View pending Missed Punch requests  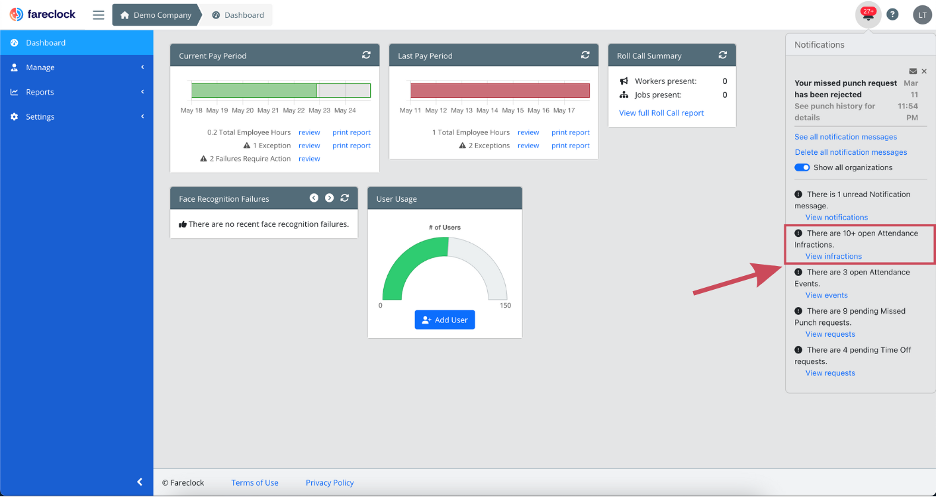(x=830, y=334)
